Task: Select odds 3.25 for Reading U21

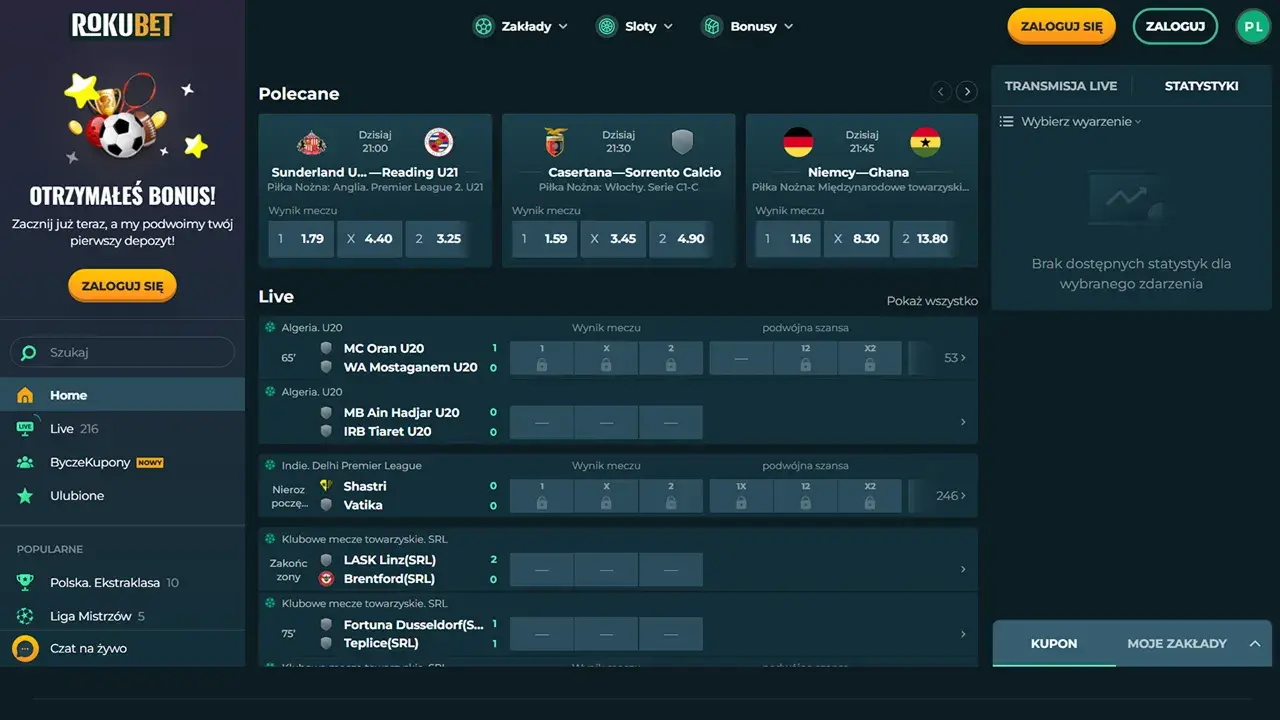Action: [438, 239]
